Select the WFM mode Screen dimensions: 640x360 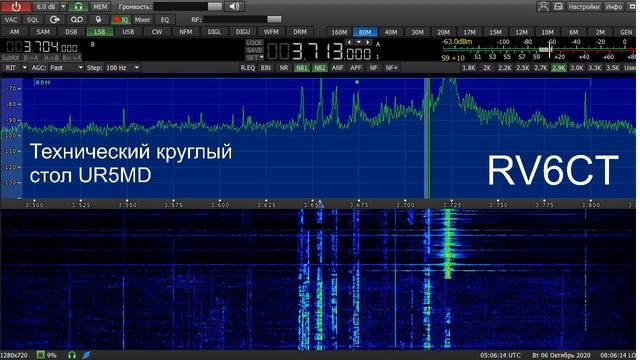click(x=271, y=32)
